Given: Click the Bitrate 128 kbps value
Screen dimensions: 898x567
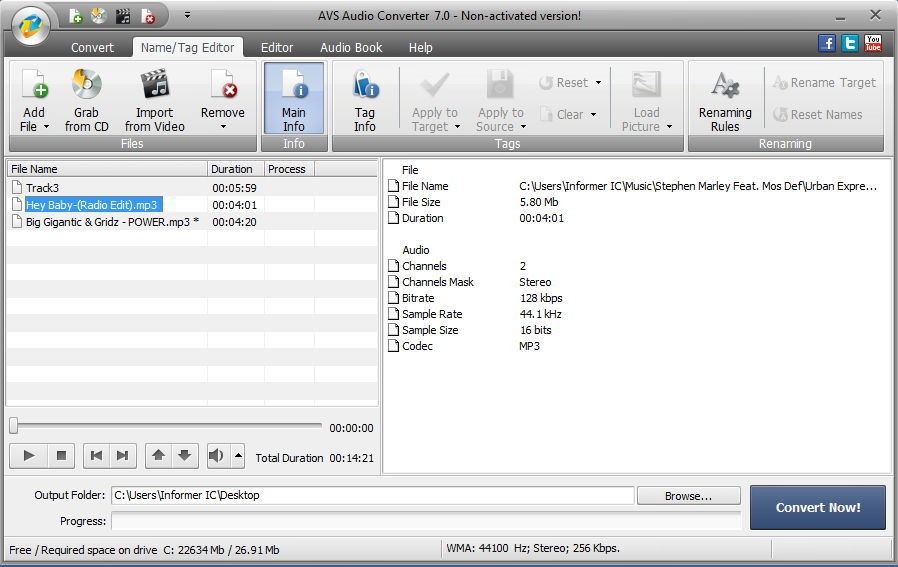Looking at the screenshot, I should coord(541,298).
